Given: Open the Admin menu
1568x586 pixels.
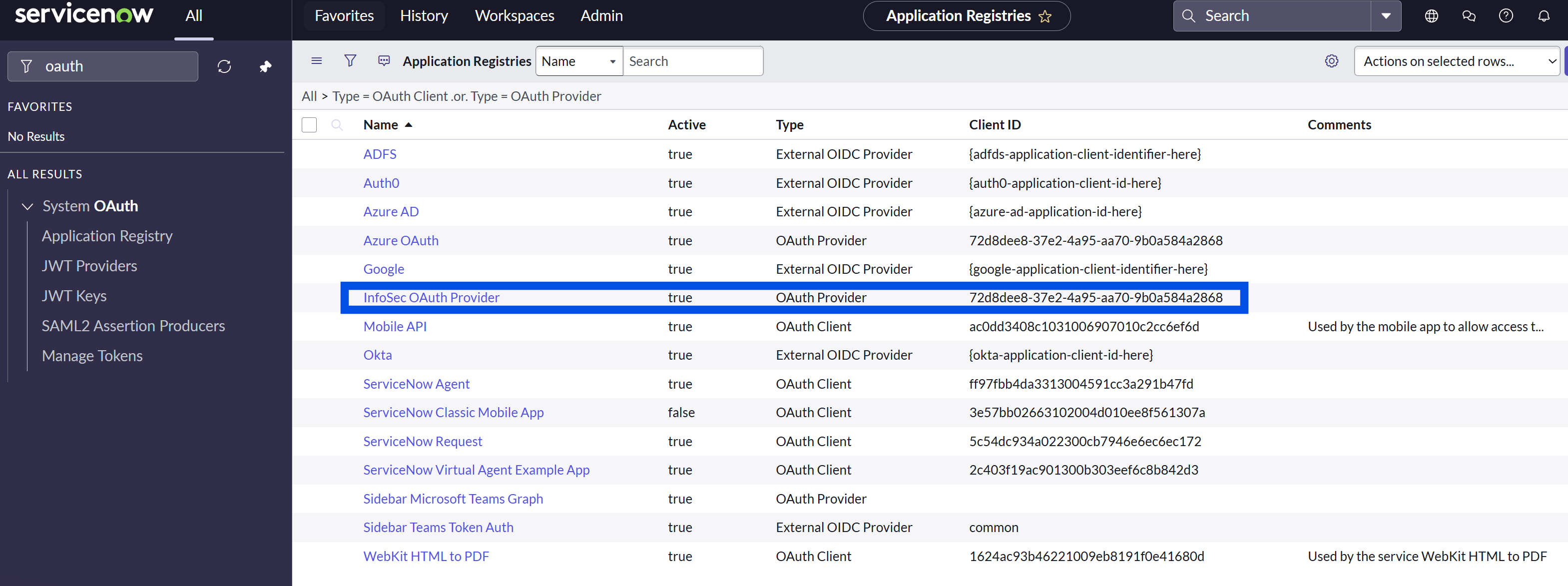Looking at the screenshot, I should (601, 16).
